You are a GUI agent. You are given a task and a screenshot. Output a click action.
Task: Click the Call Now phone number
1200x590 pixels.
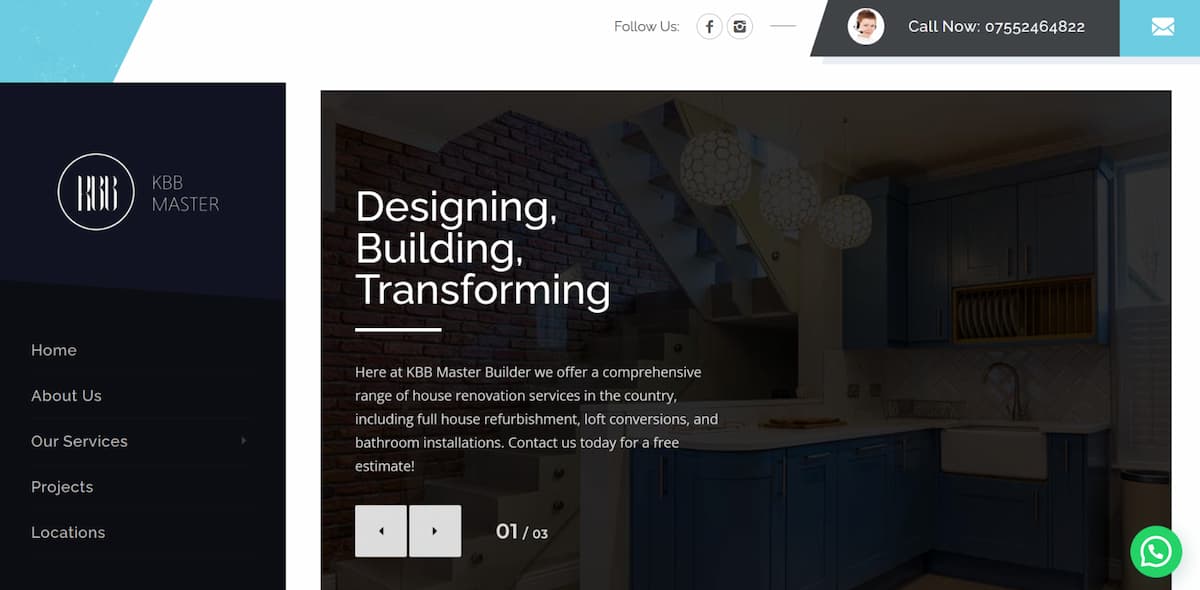pos(996,27)
